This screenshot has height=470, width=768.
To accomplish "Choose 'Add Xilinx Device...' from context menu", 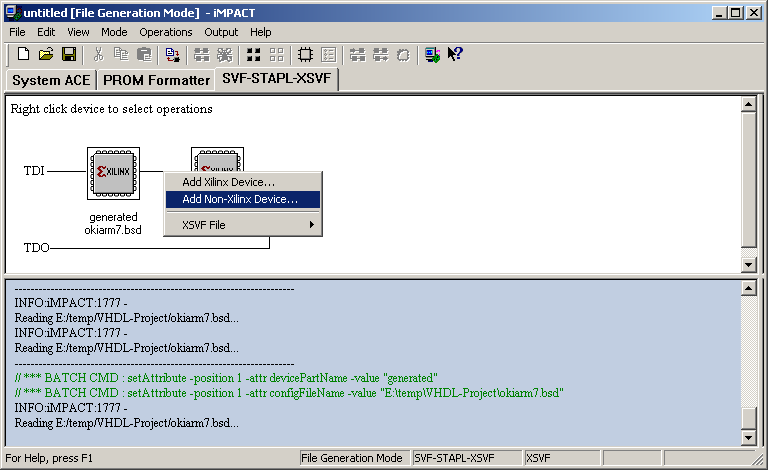I will click(x=243, y=182).
